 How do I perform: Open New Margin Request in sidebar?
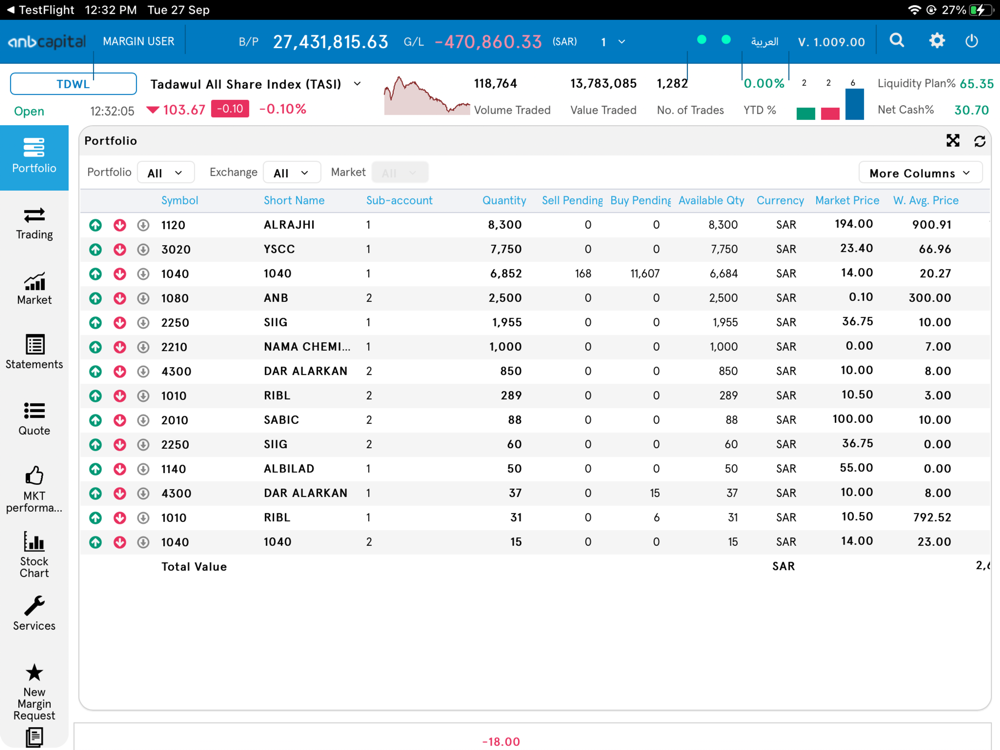pos(34,693)
